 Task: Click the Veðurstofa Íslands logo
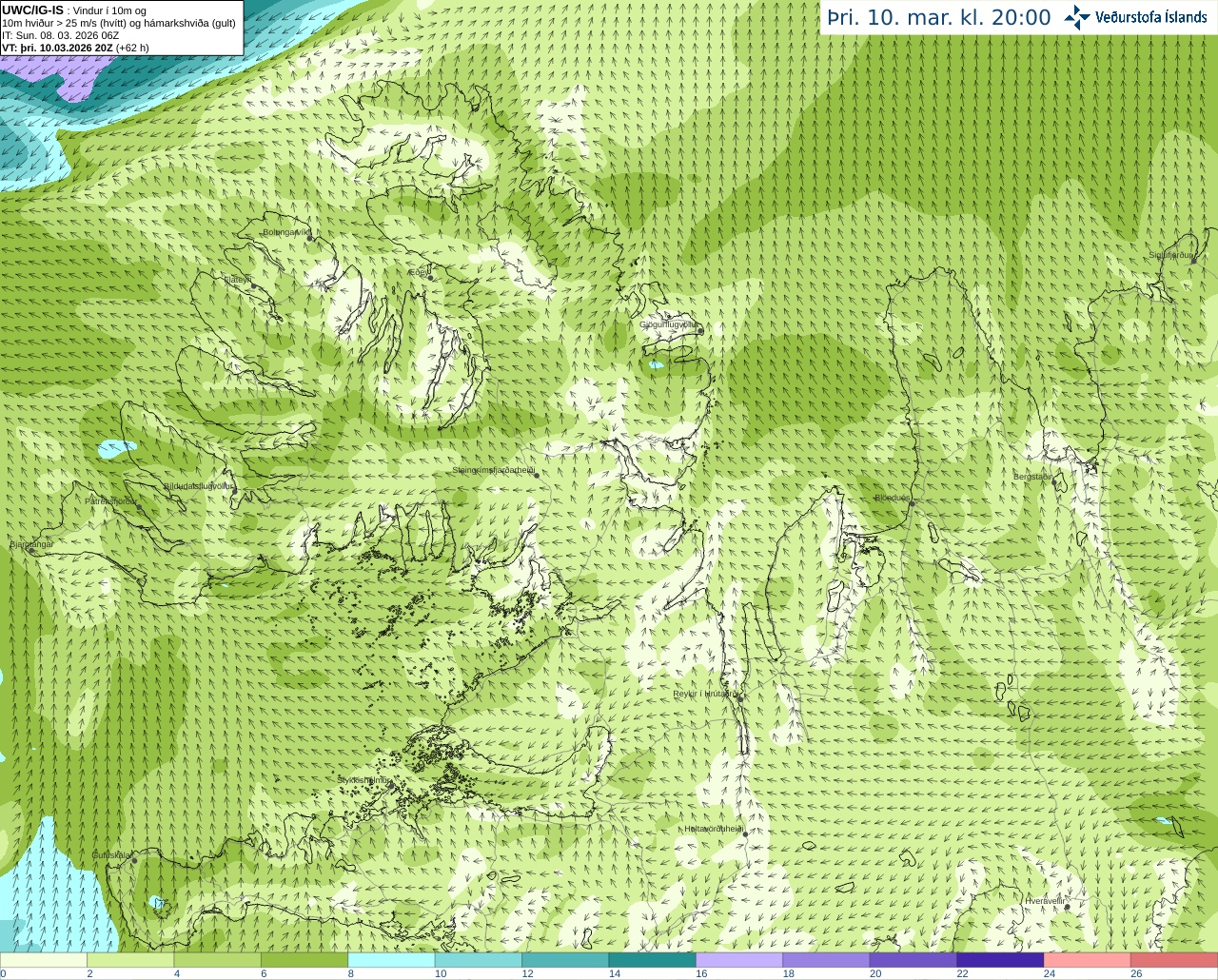1135,17
